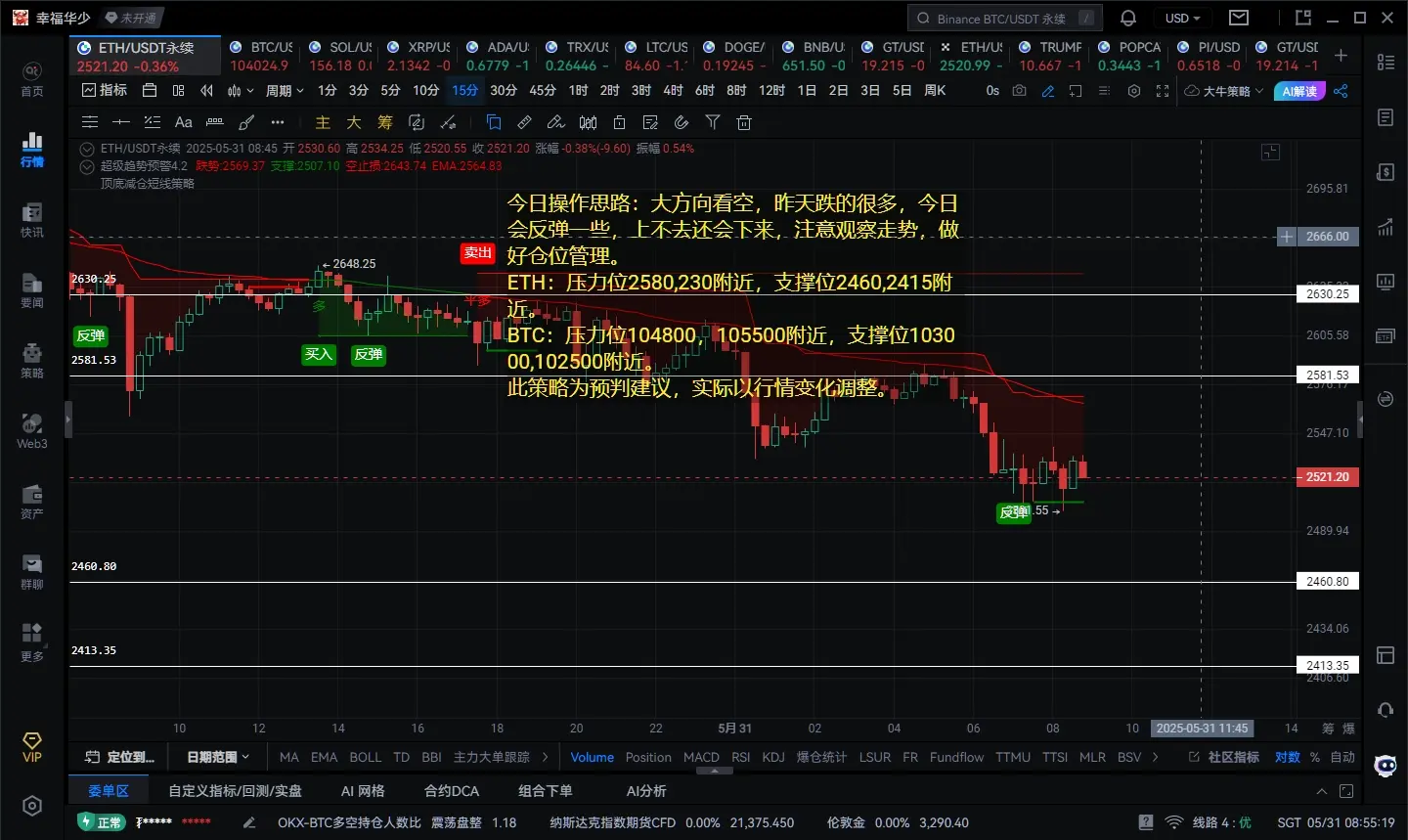Open the Web3 sidebar icon

(32, 430)
